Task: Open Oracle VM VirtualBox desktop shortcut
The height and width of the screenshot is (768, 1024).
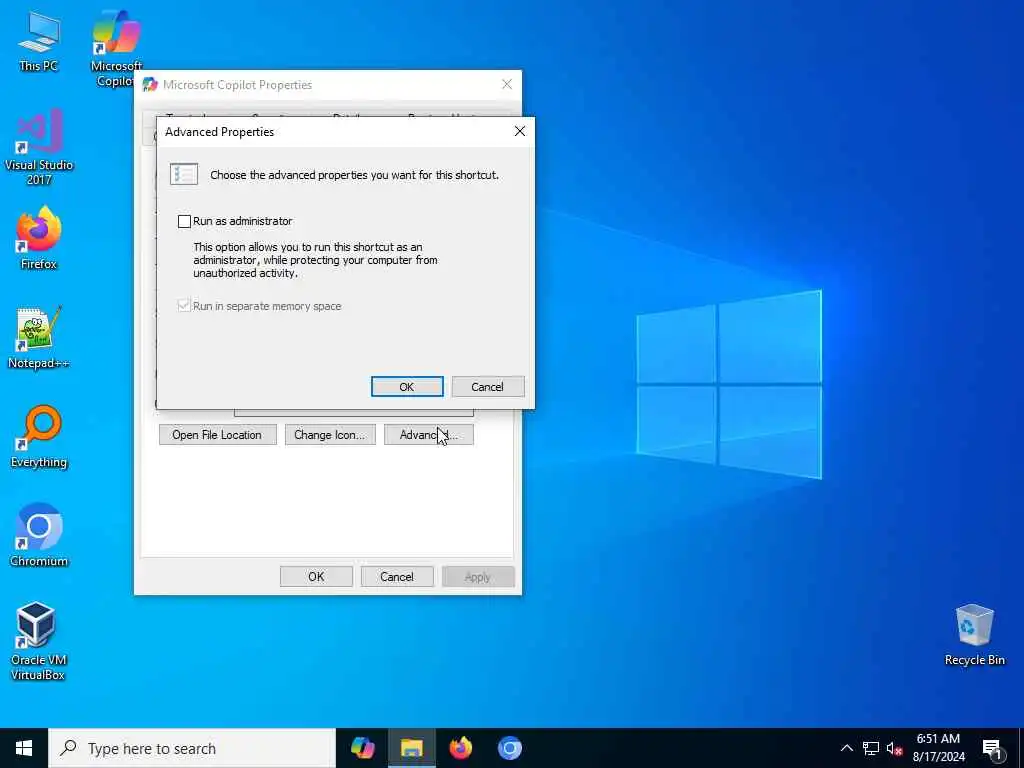Action: click(x=39, y=641)
